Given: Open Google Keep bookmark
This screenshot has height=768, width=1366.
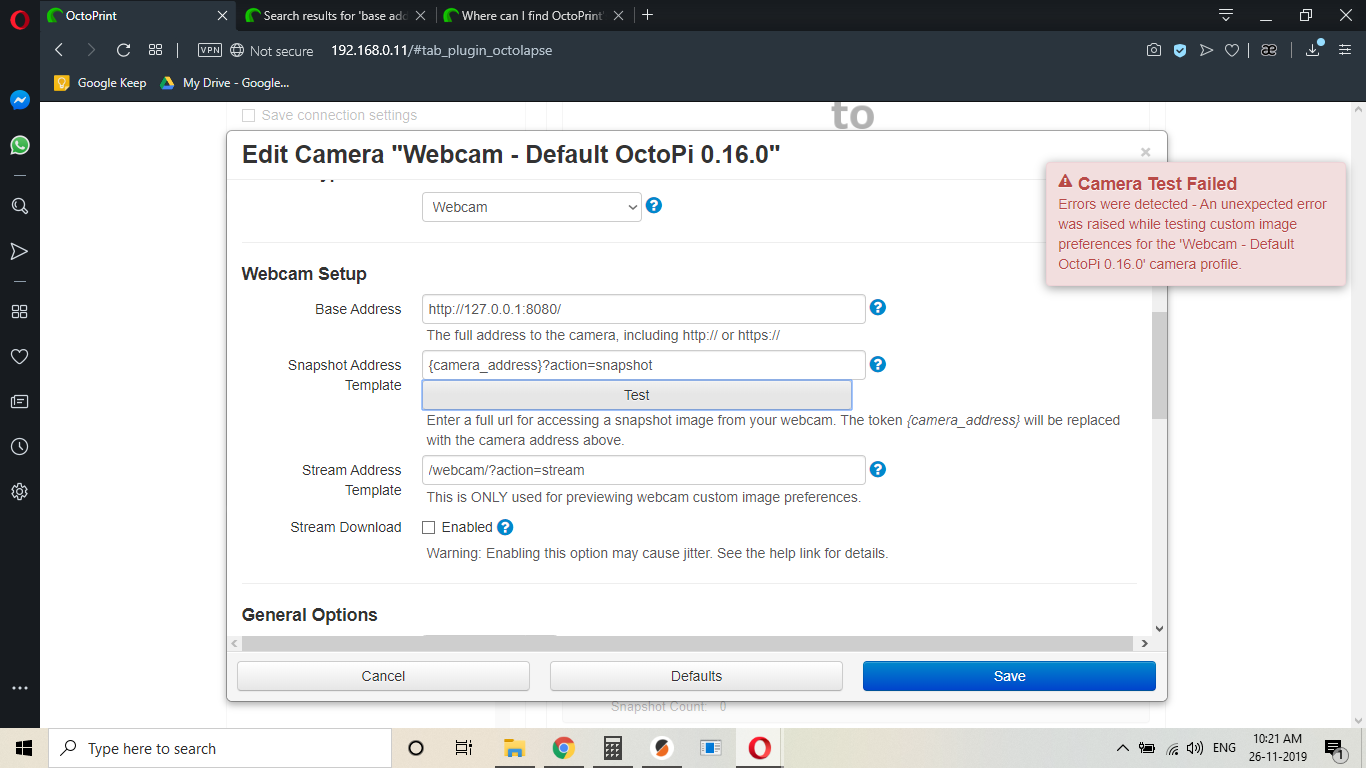Looking at the screenshot, I should click(101, 83).
